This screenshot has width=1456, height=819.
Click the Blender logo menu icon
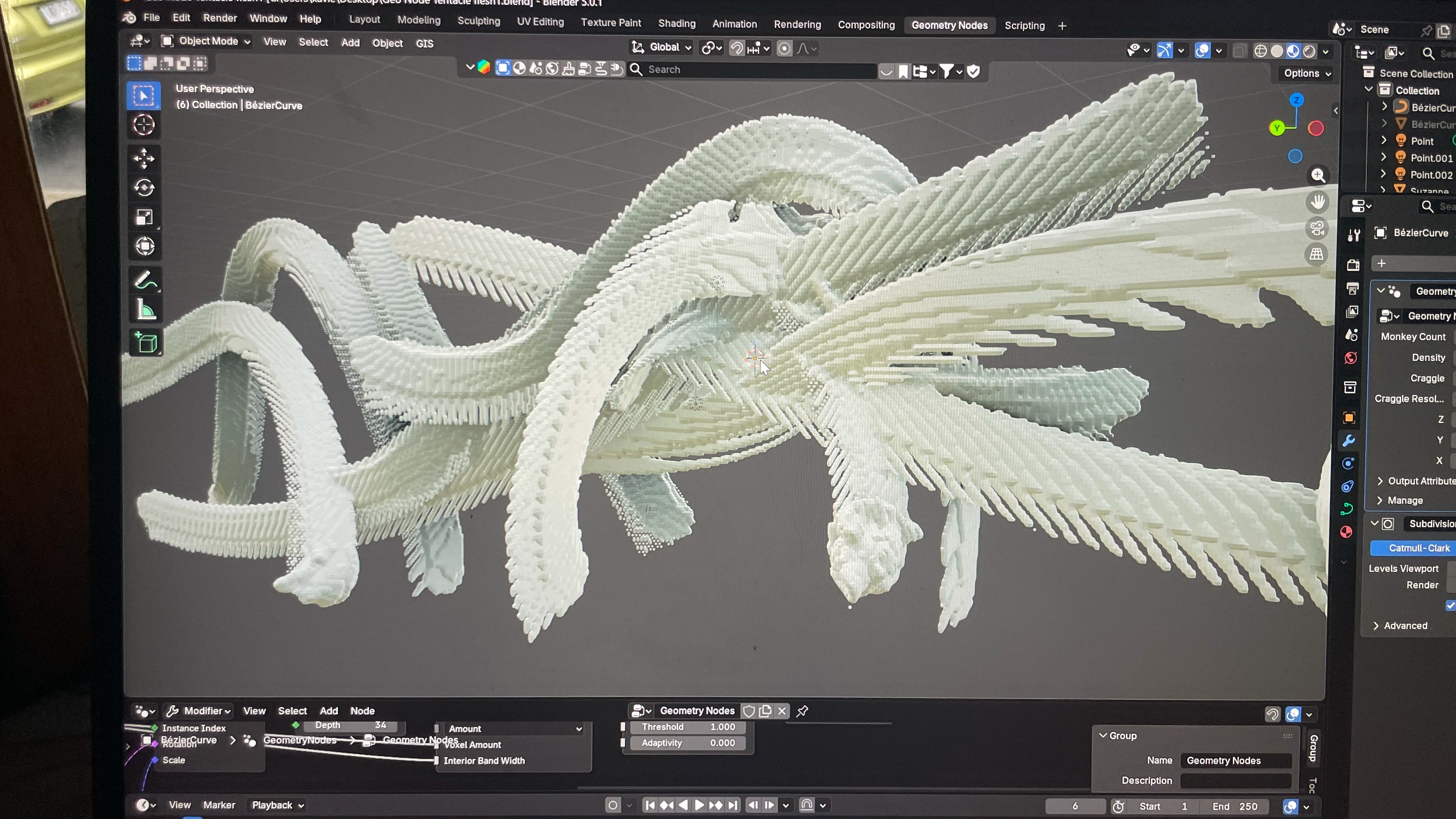pos(129,17)
